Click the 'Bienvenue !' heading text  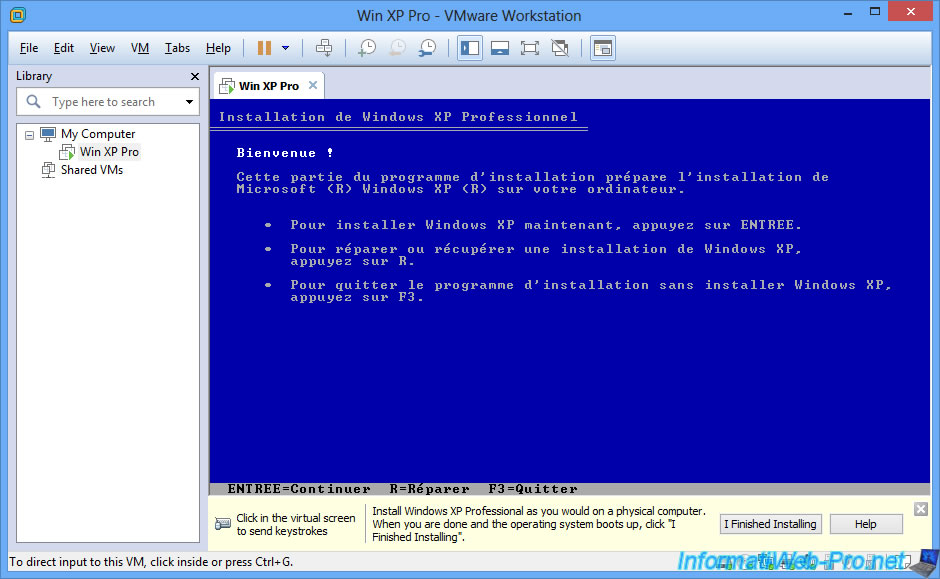(x=285, y=153)
